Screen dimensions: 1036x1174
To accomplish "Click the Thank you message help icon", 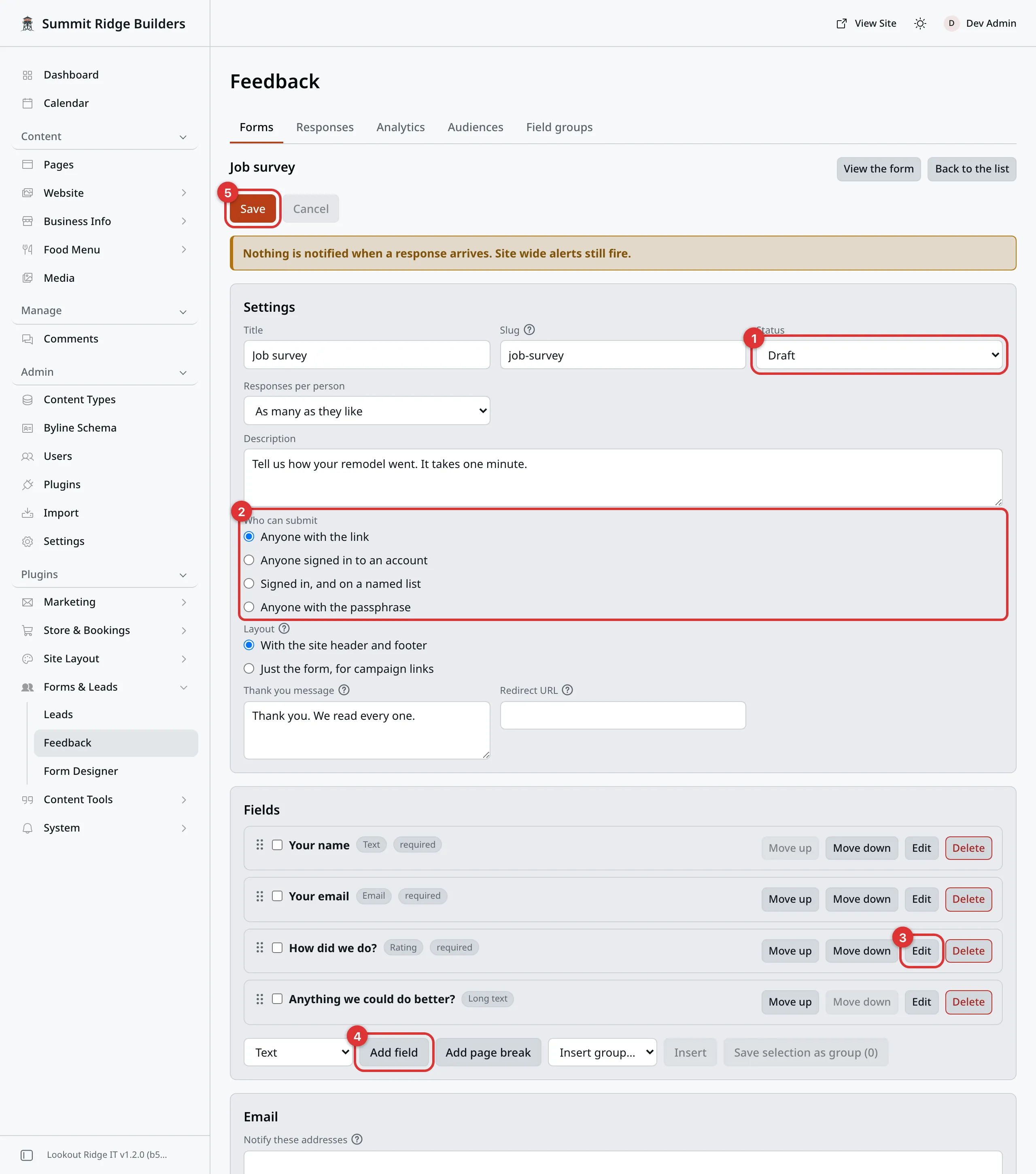I will 344,690.
